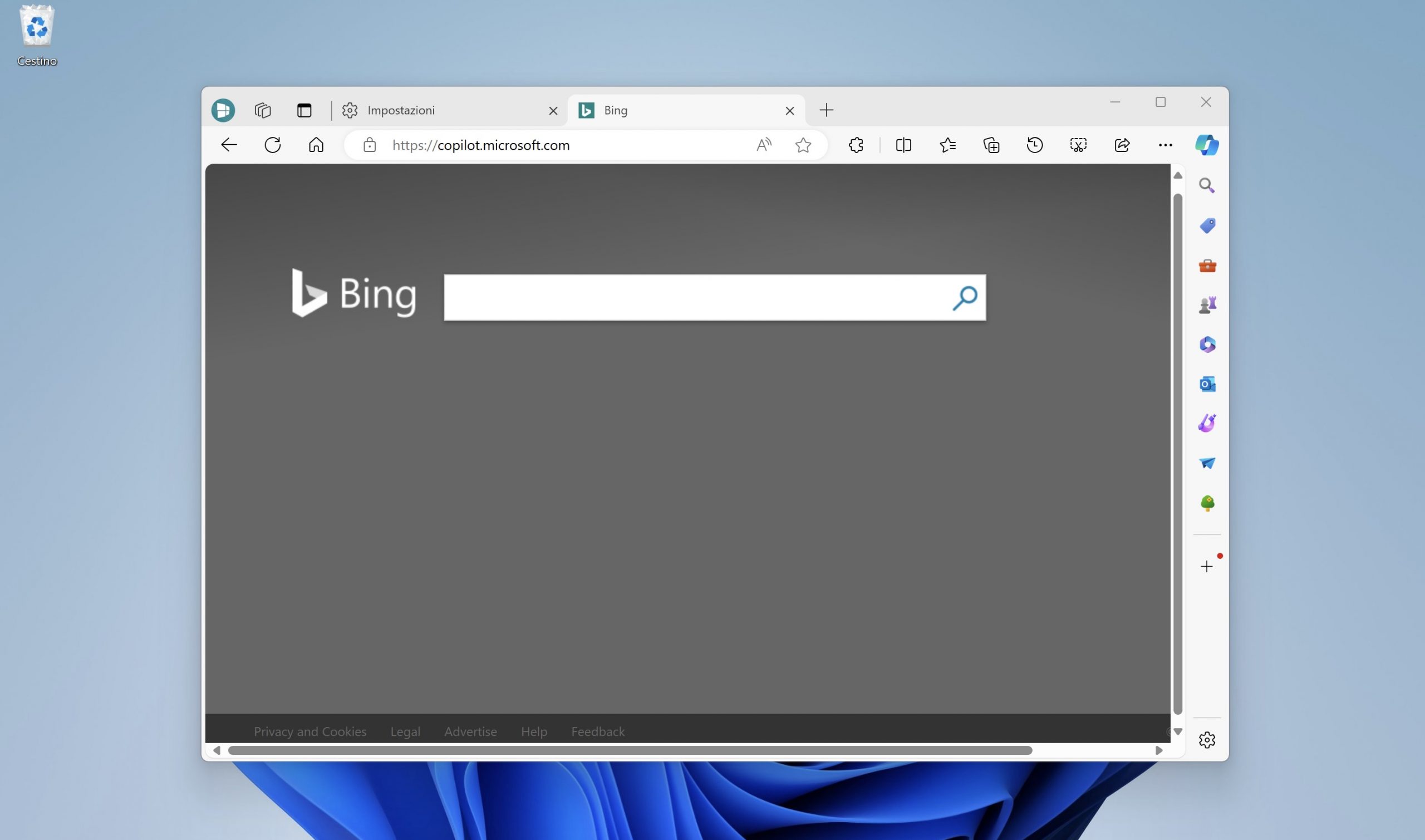The height and width of the screenshot is (840, 1425).
Task: Open the Feedback footer link
Action: [x=598, y=731]
